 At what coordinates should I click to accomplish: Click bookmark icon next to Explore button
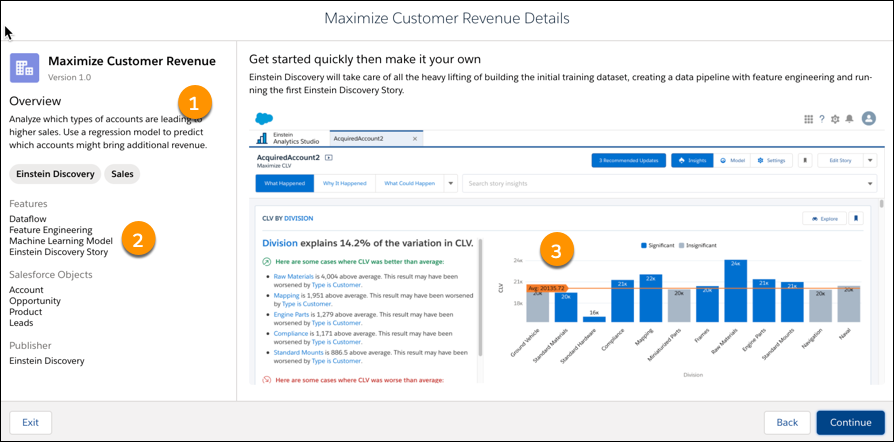[856, 218]
